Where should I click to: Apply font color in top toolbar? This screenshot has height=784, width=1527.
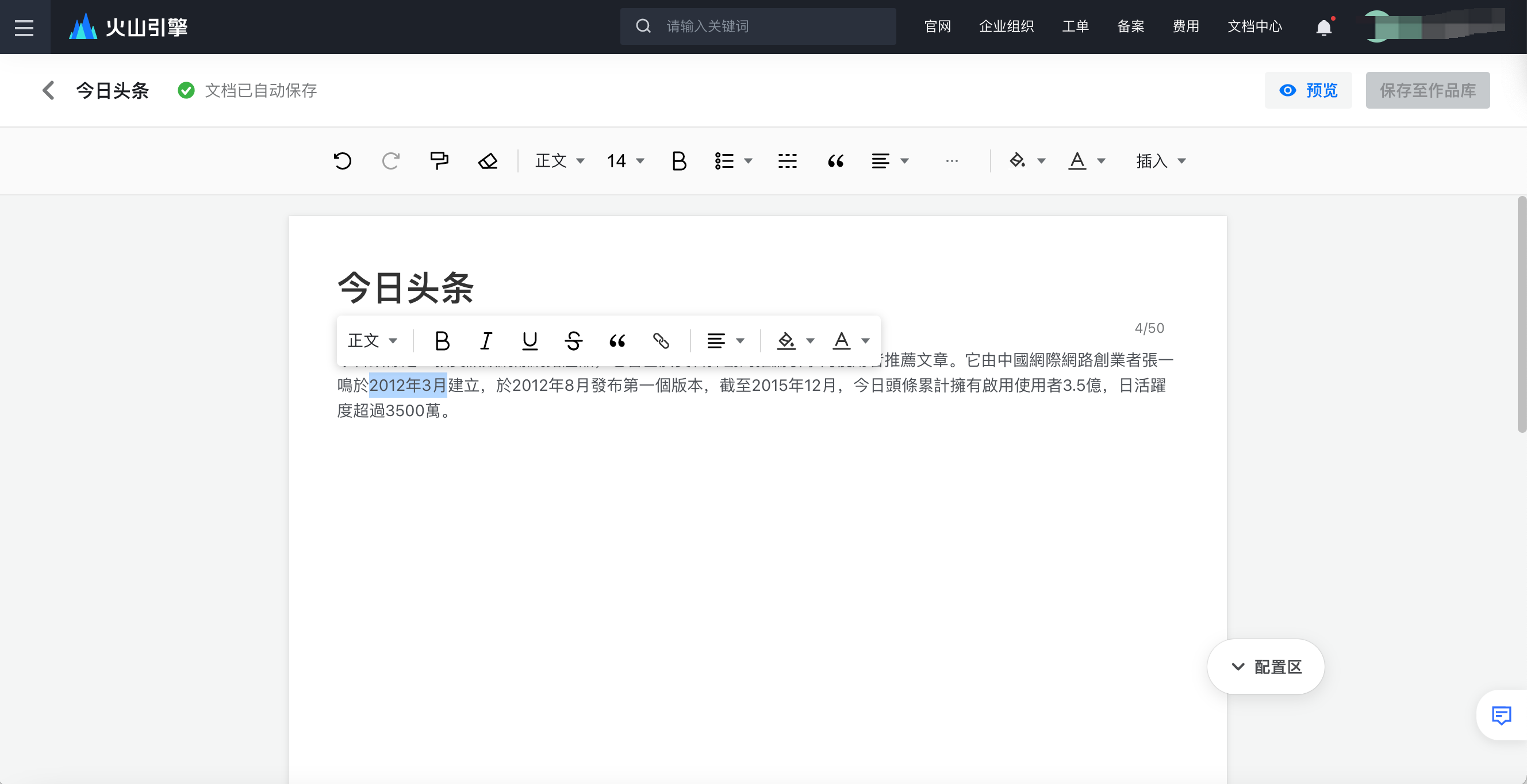tap(1077, 160)
